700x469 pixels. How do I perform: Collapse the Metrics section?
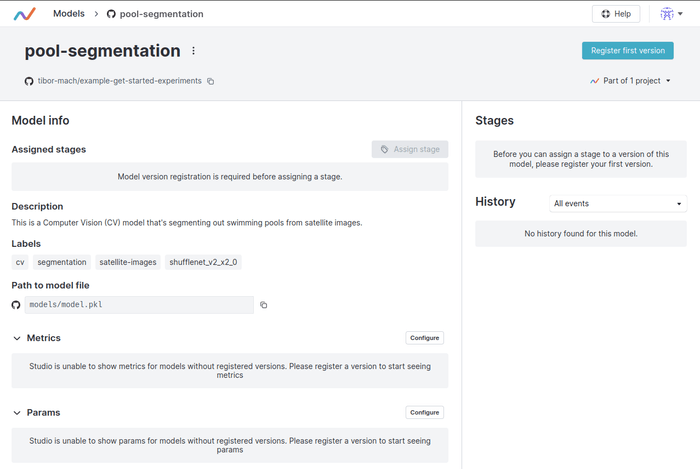17,338
